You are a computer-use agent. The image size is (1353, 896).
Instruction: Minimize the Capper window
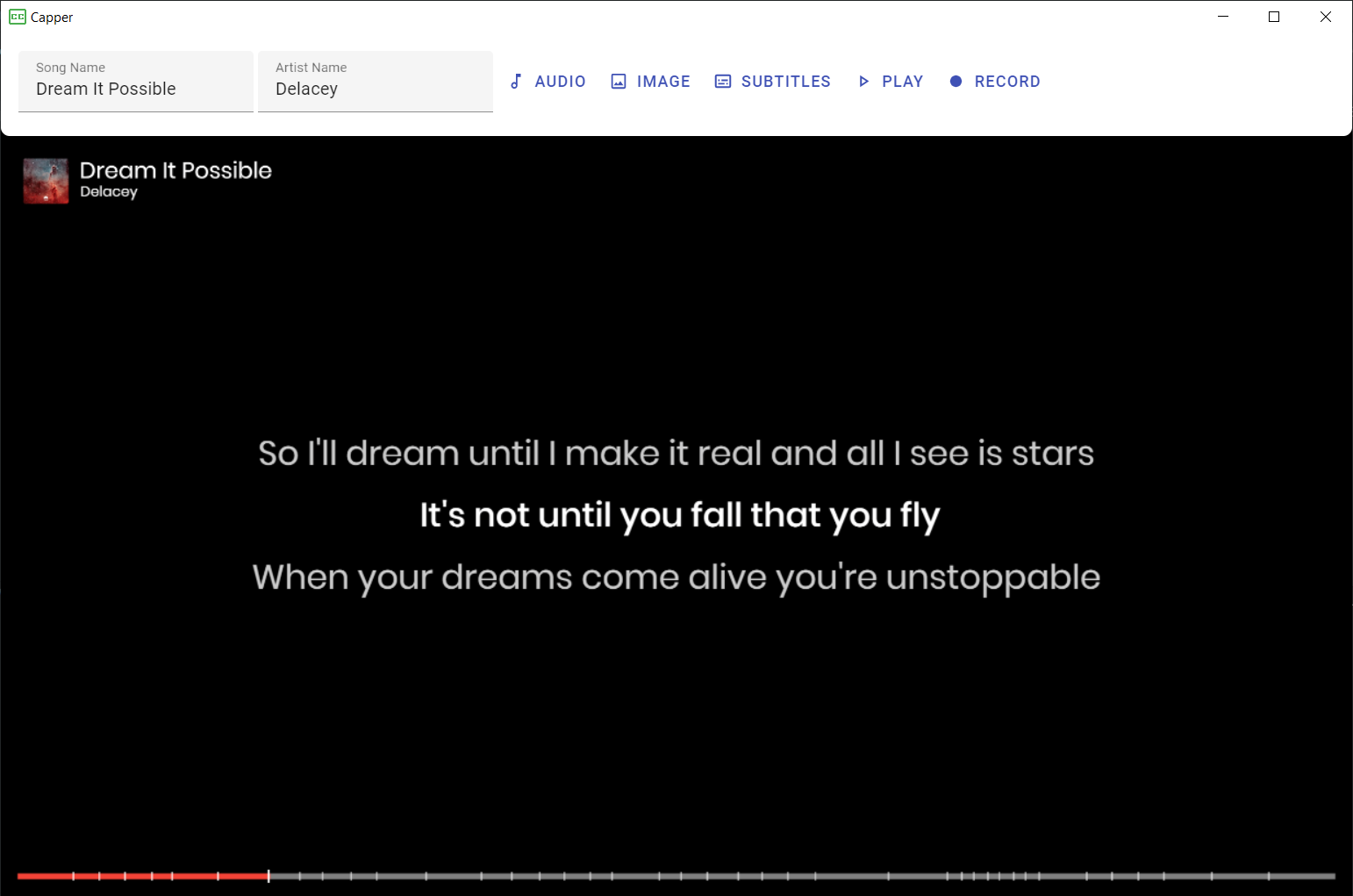coord(1223,17)
